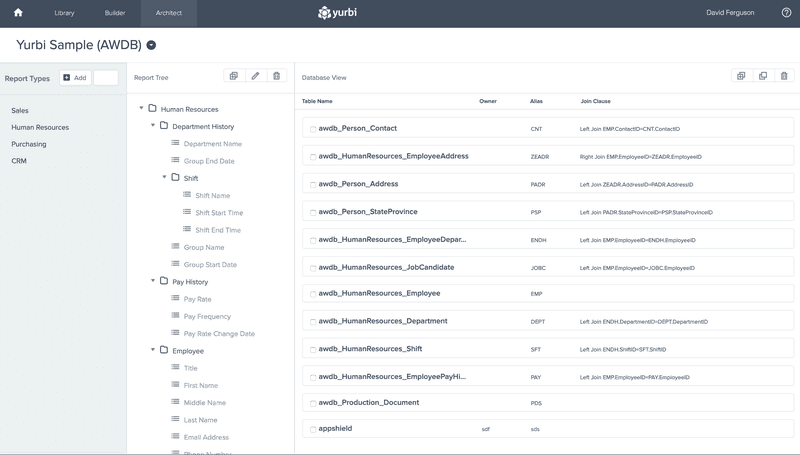
Task: Select the Group Start Date field
Action: (210, 264)
